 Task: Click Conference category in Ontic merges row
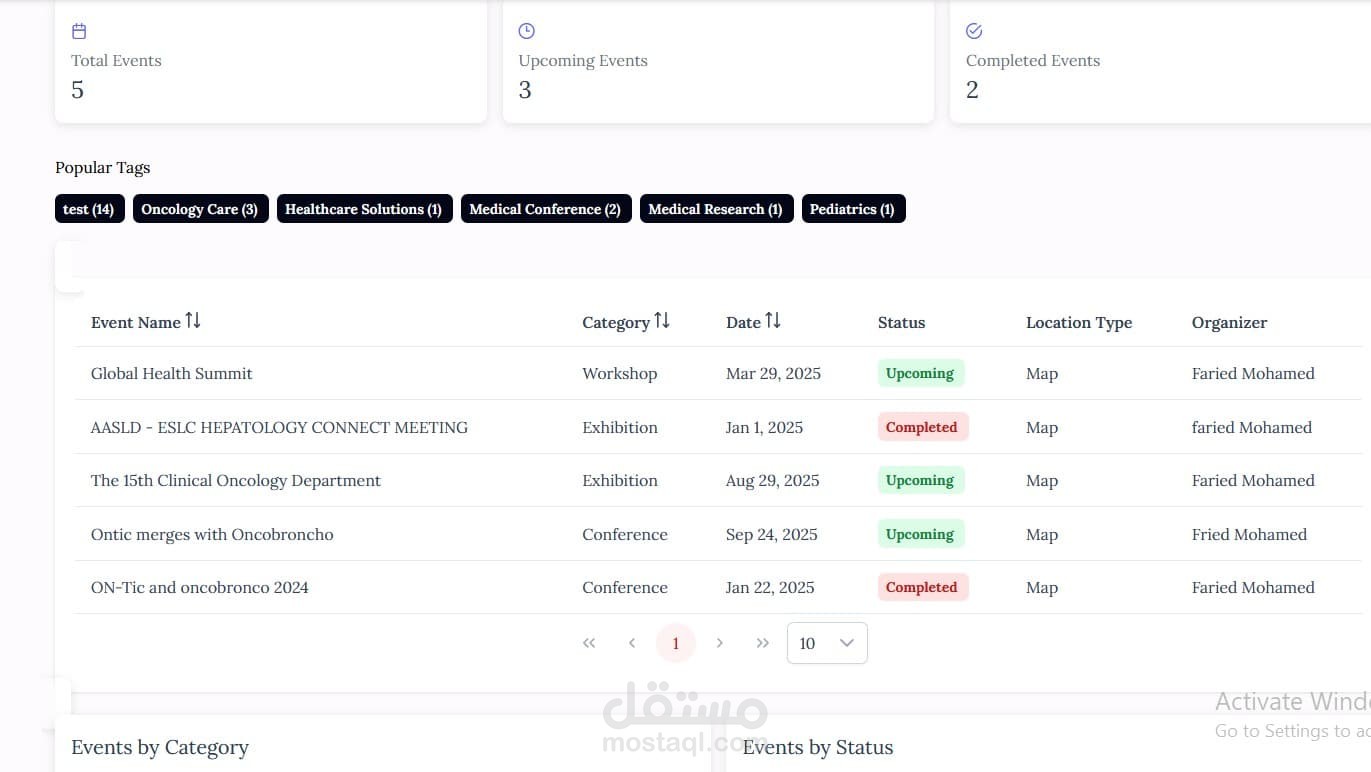pos(625,535)
